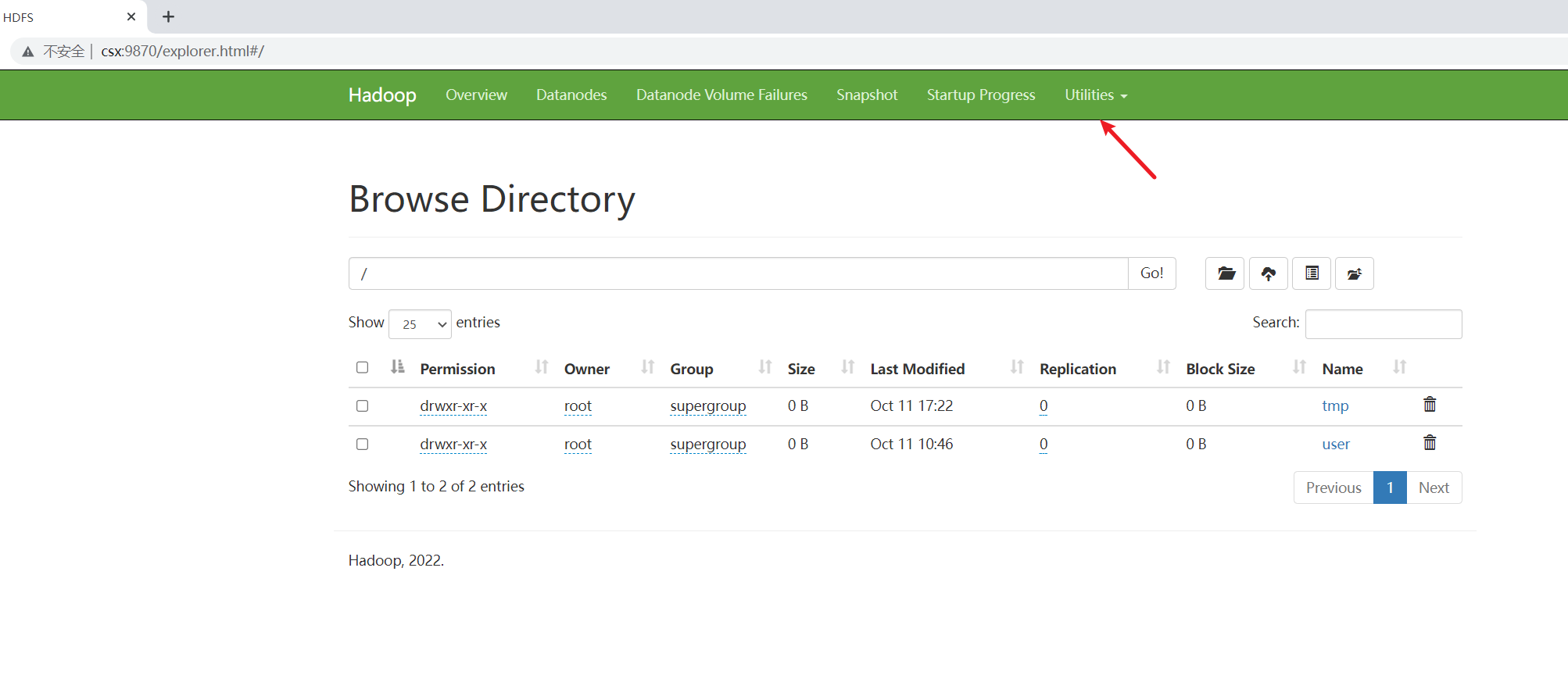The image size is (1568, 675).
Task: Click 'Showing 1 to 2 of 2 entries' text
Action: coord(436,486)
